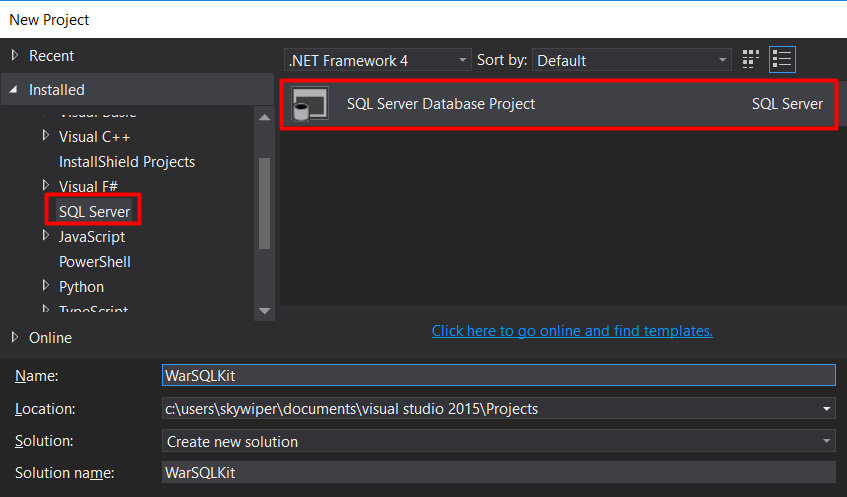Open the Create new solution dropdown

[x=499, y=441]
